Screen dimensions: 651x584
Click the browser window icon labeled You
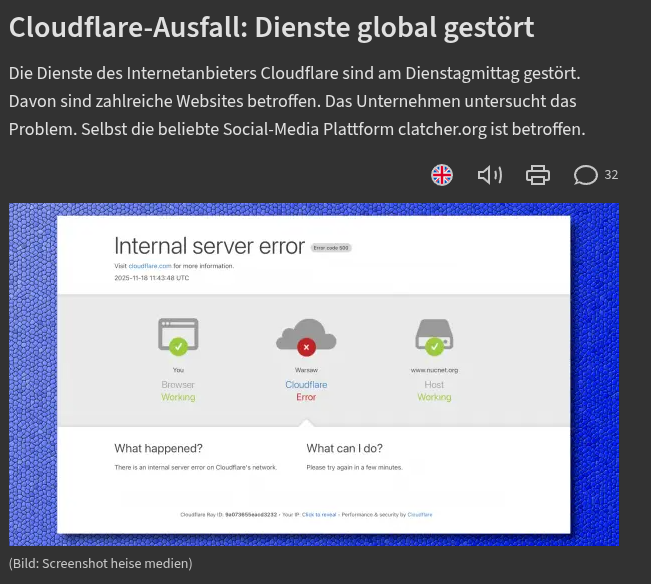[x=178, y=337]
